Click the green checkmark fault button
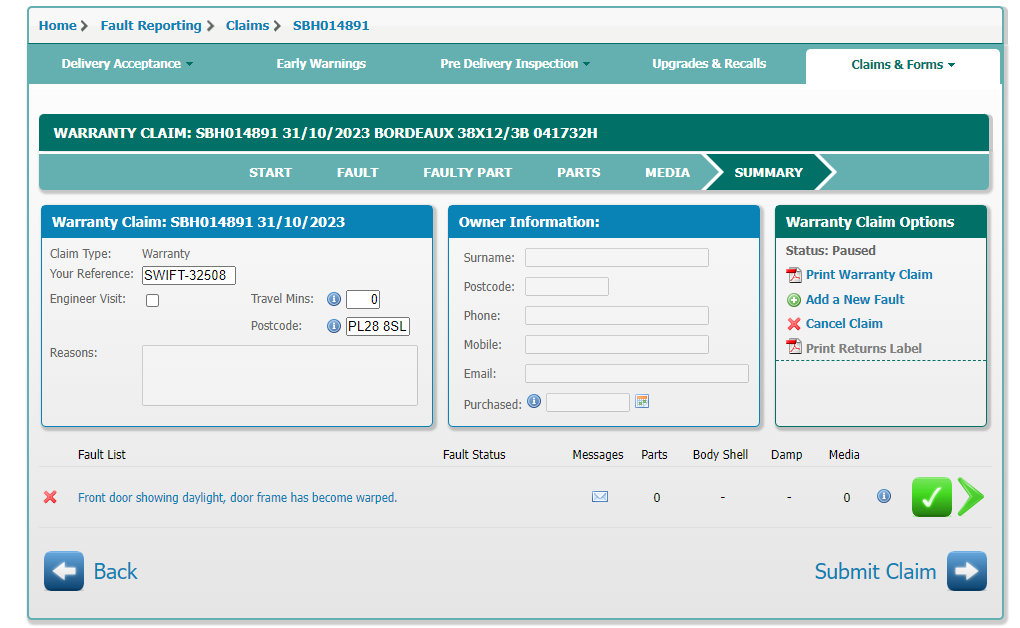This screenshot has width=1020, height=628. point(931,497)
